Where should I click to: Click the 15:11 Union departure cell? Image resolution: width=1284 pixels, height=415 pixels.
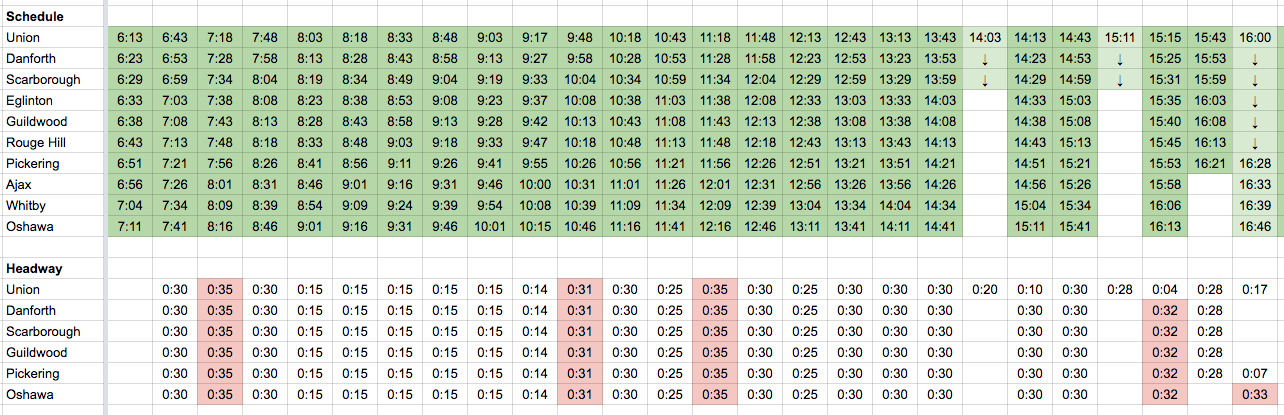[1120, 37]
